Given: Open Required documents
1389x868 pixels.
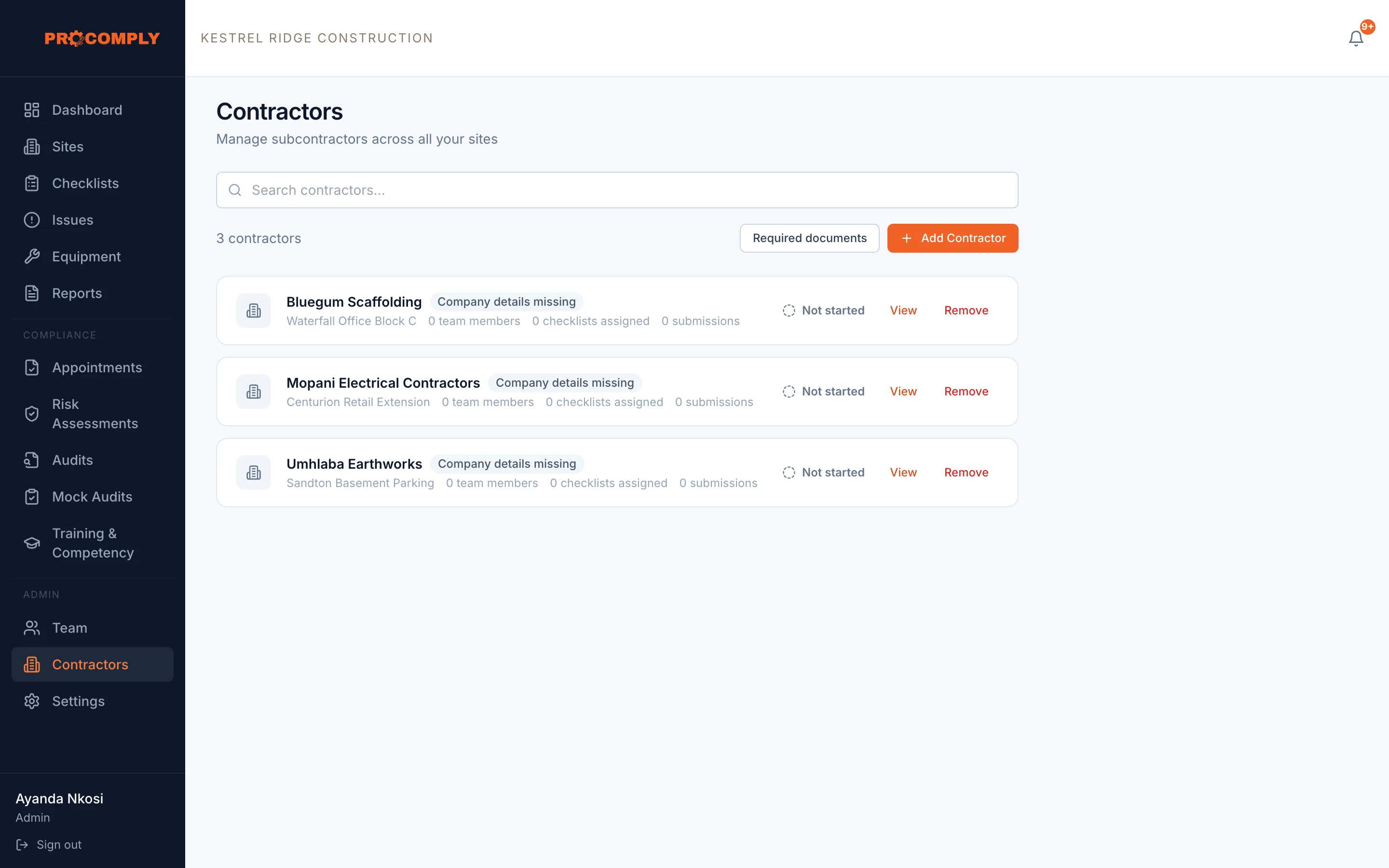Looking at the screenshot, I should 809,238.
